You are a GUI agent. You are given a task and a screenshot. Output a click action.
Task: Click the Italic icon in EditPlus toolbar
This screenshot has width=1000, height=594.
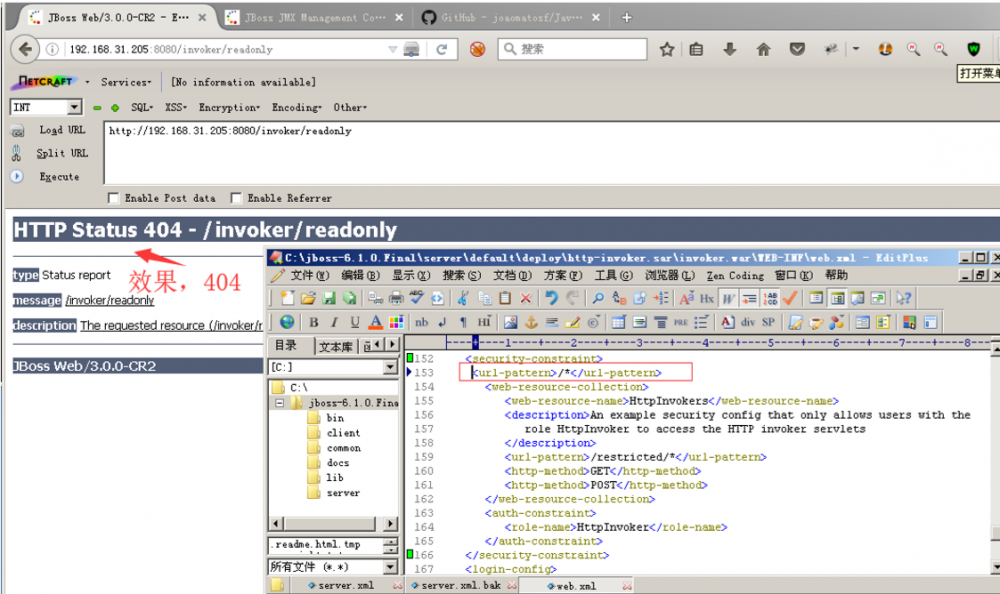[x=334, y=322]
